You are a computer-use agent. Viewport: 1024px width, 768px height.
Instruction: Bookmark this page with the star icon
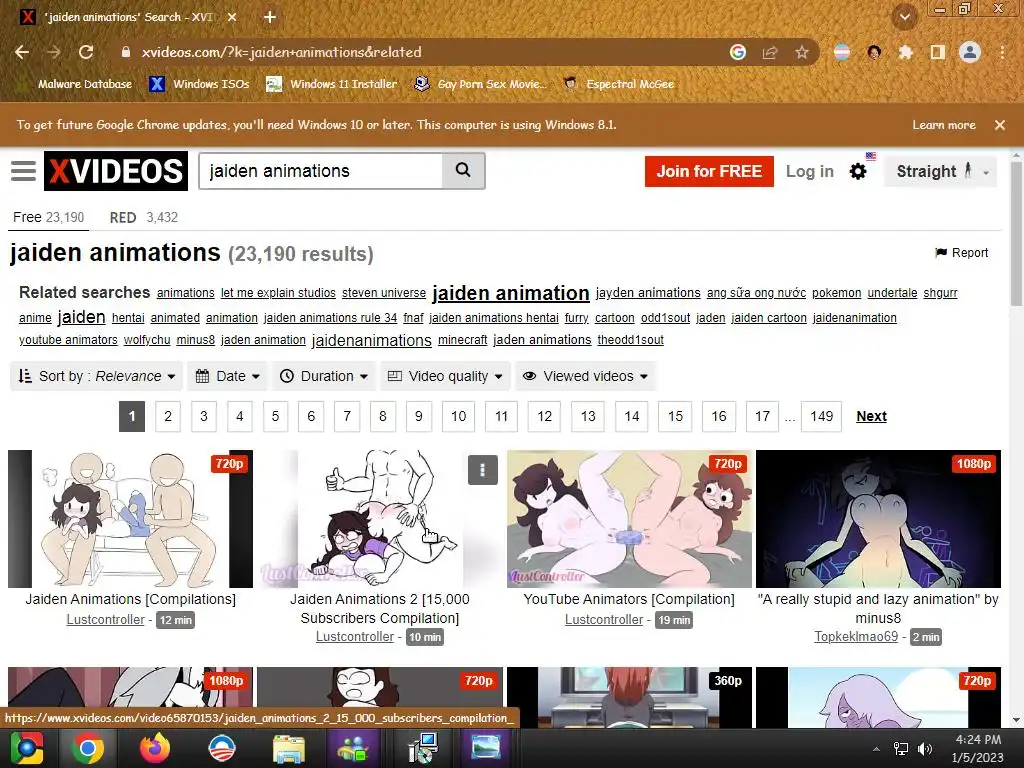click(x=801, y=52)
